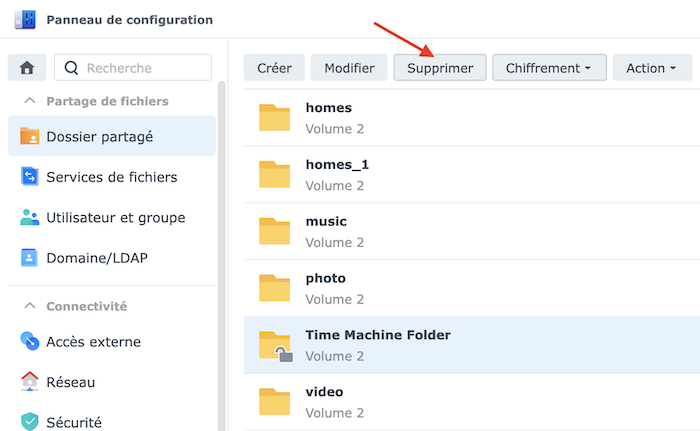
Task: Collapse the Connectivité section
Action: [30, 306]
